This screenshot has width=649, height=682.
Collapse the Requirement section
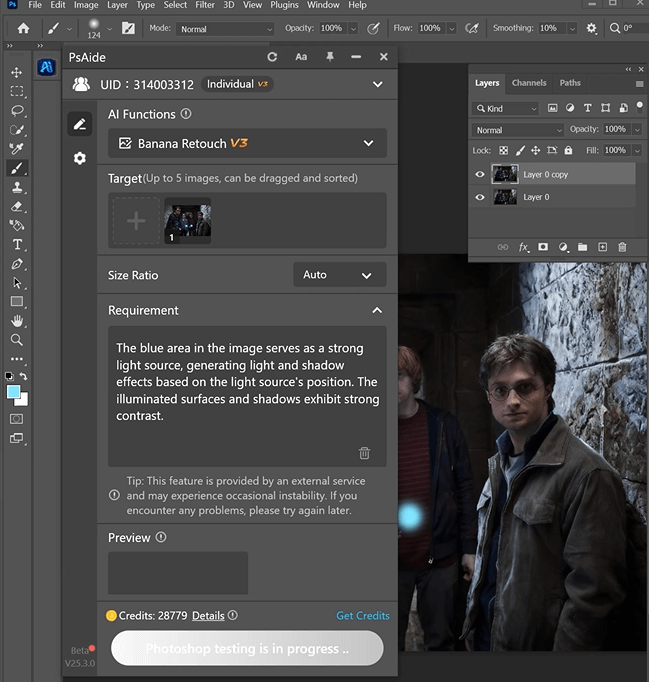377,310
